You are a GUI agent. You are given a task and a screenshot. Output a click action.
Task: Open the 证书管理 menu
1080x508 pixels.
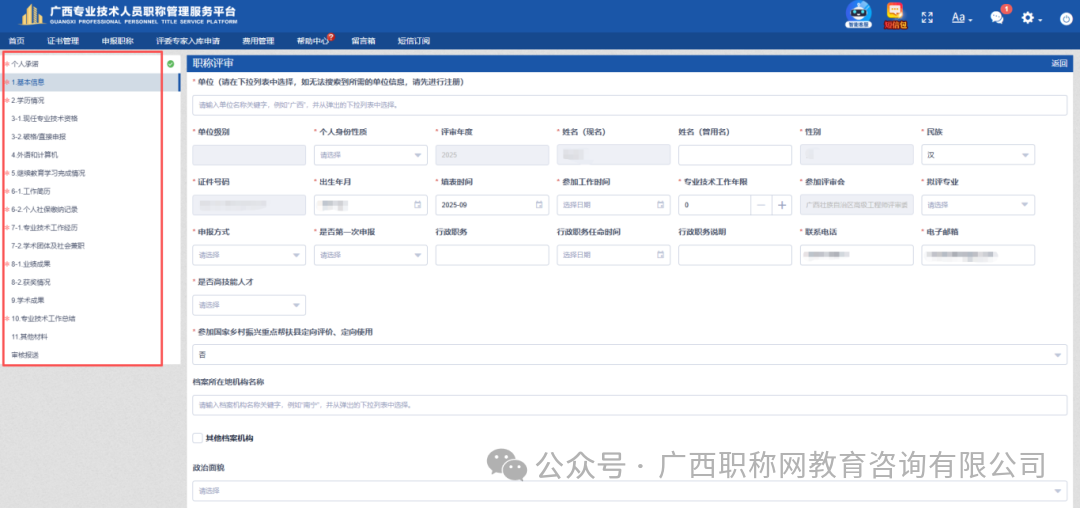tap(63, 41)
